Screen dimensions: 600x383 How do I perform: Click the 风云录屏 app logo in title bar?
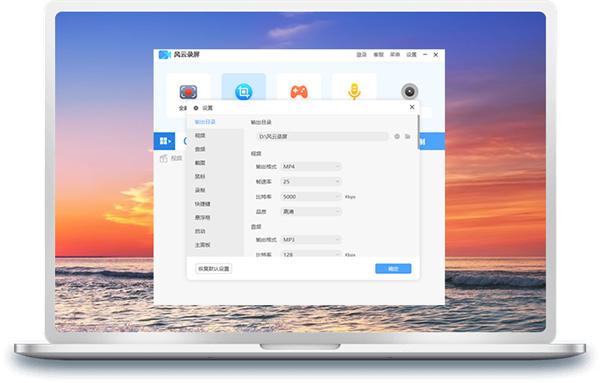(165, 55)
